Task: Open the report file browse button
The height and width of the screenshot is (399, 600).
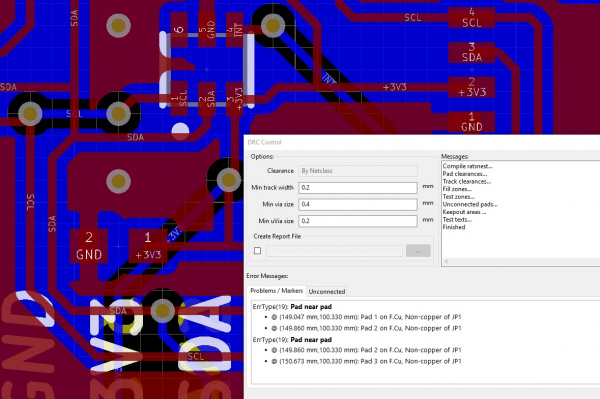Action: tap(418, 251)
